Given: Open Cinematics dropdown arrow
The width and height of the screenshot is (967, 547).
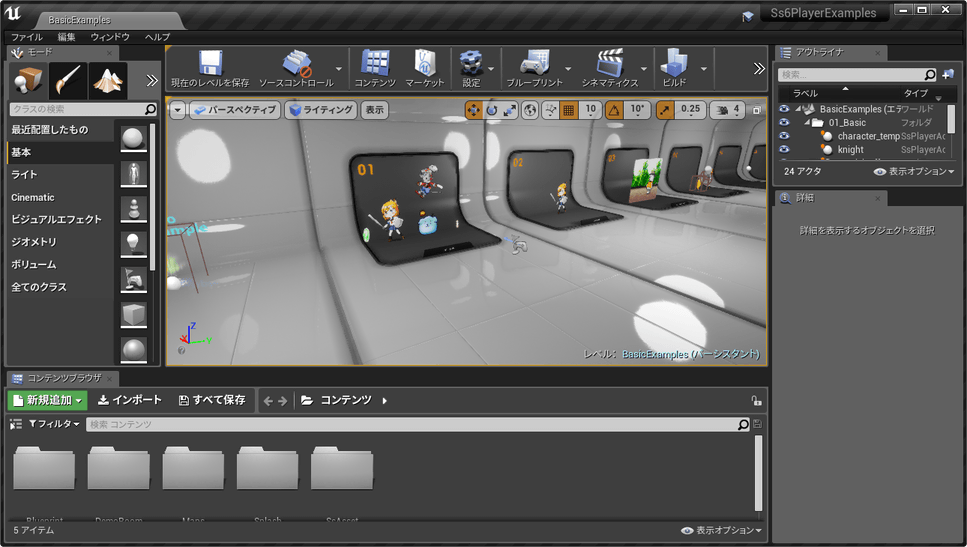Looking at the screenshot, I should 643,68.
